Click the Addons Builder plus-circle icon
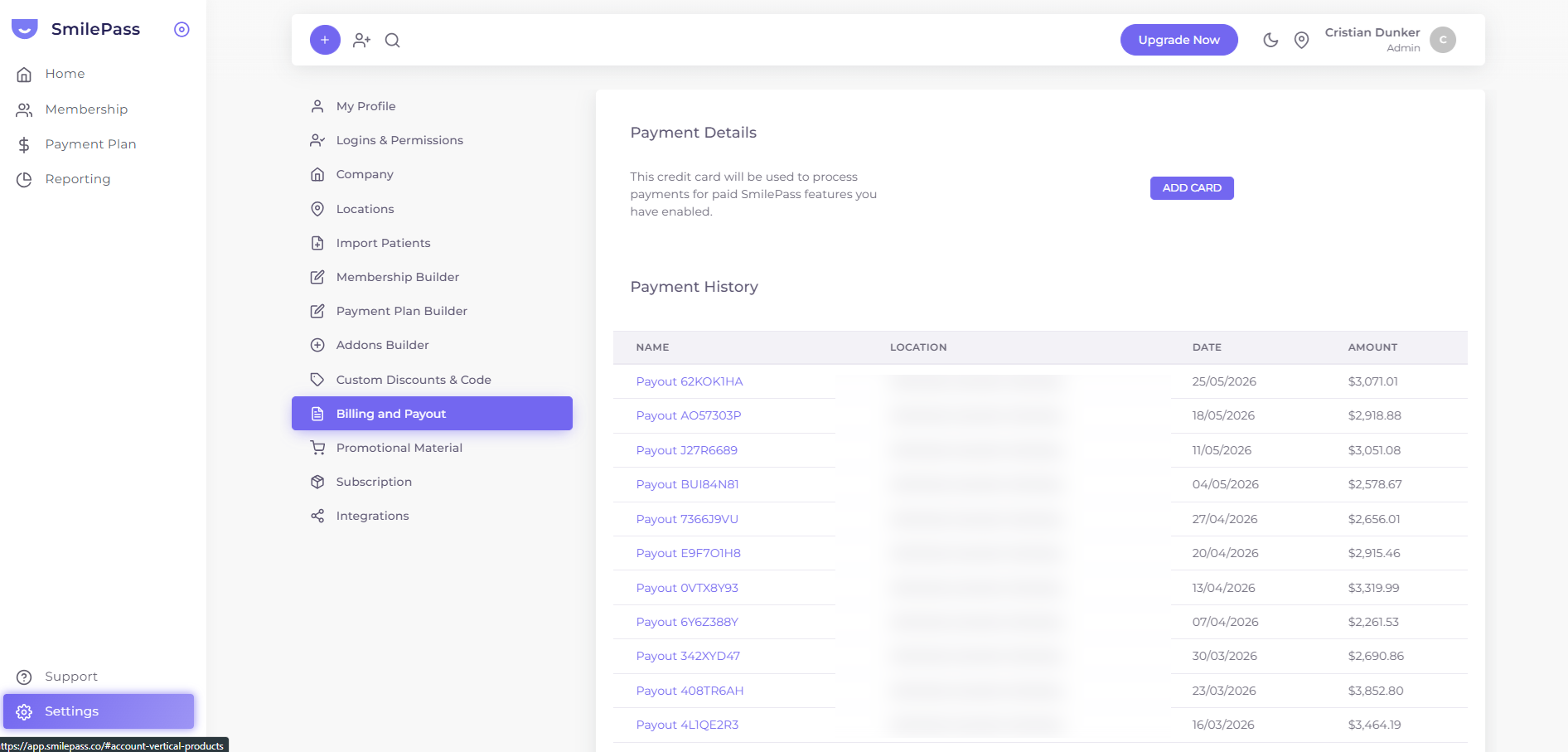This screenshot has width=1568, height=752. (317, 345)
